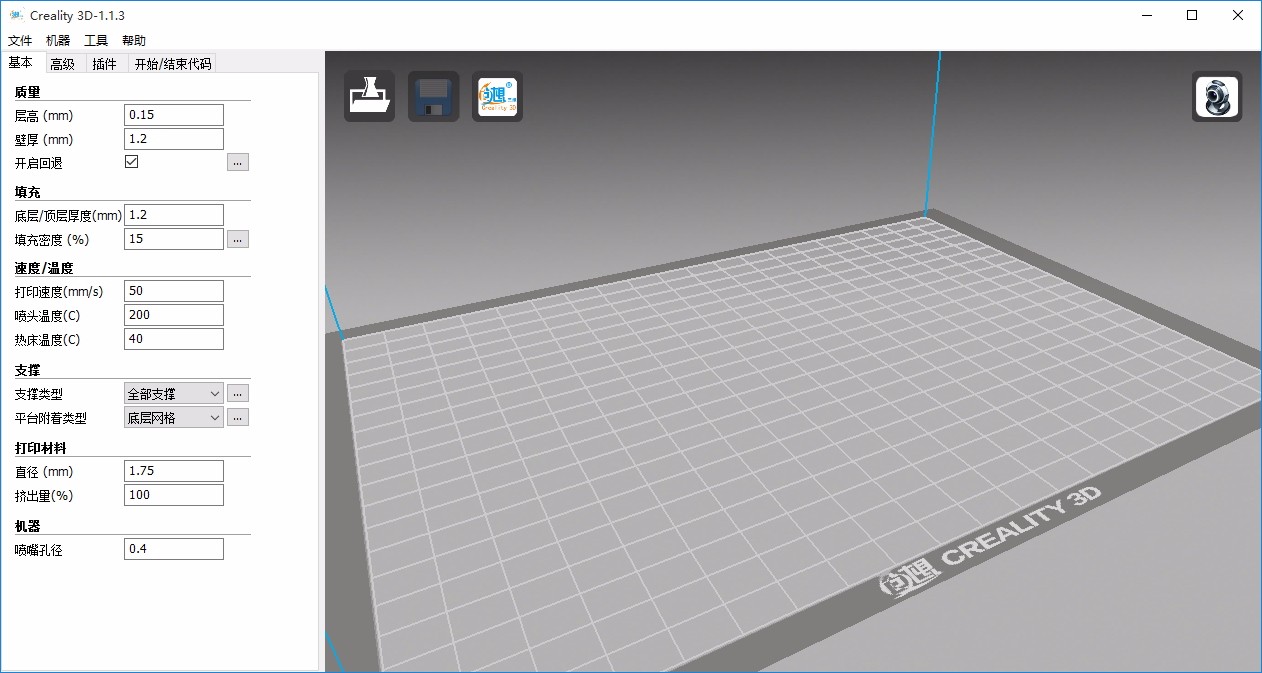Open the 机器 menu
The height and width of the screenshot is (673, 1262).
tap(57, 40)
